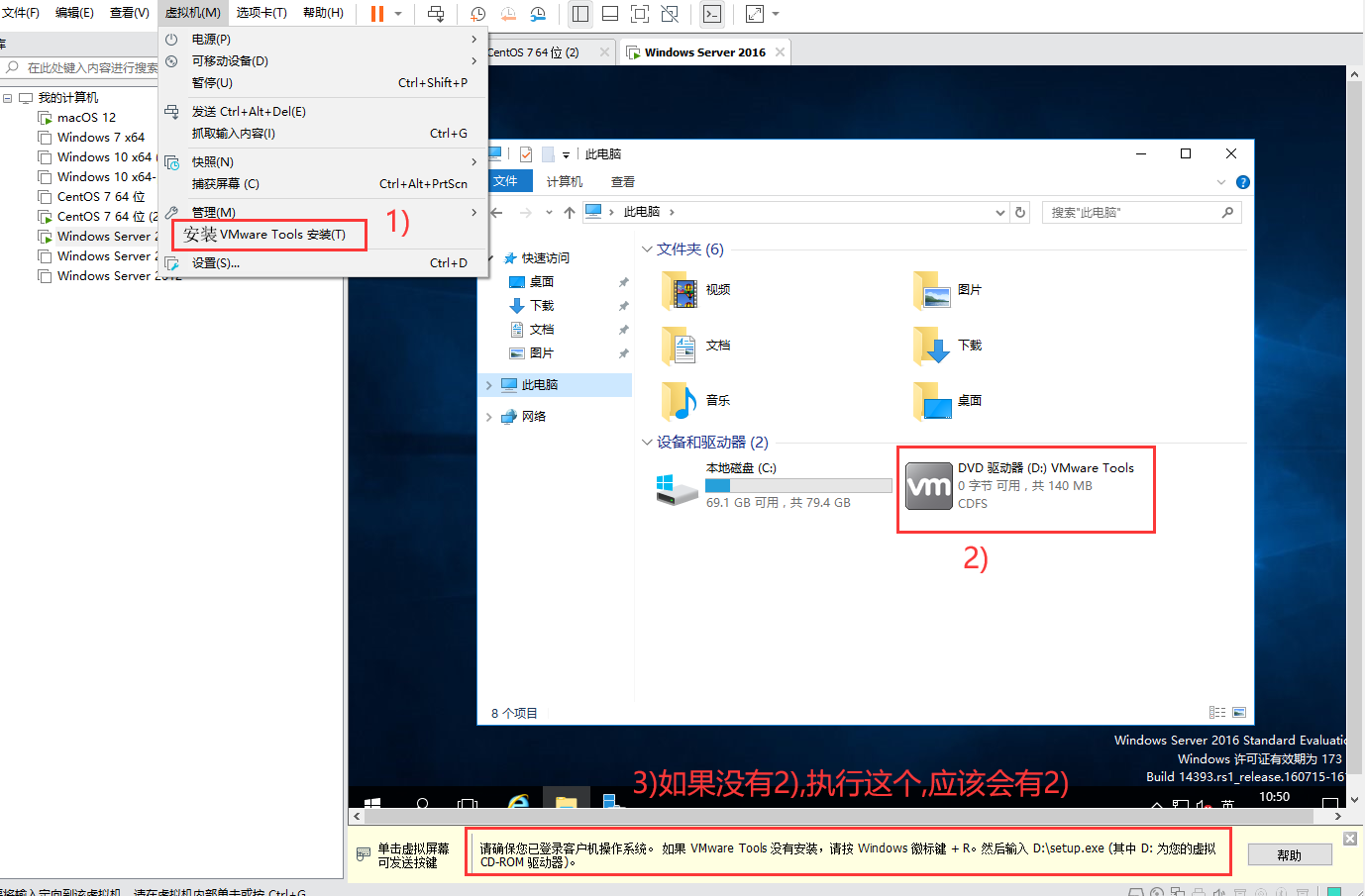Screen dimensions: 1365x896
Task: Choose 抓取输入内容(I) menu entry
Action: [323, 134]
